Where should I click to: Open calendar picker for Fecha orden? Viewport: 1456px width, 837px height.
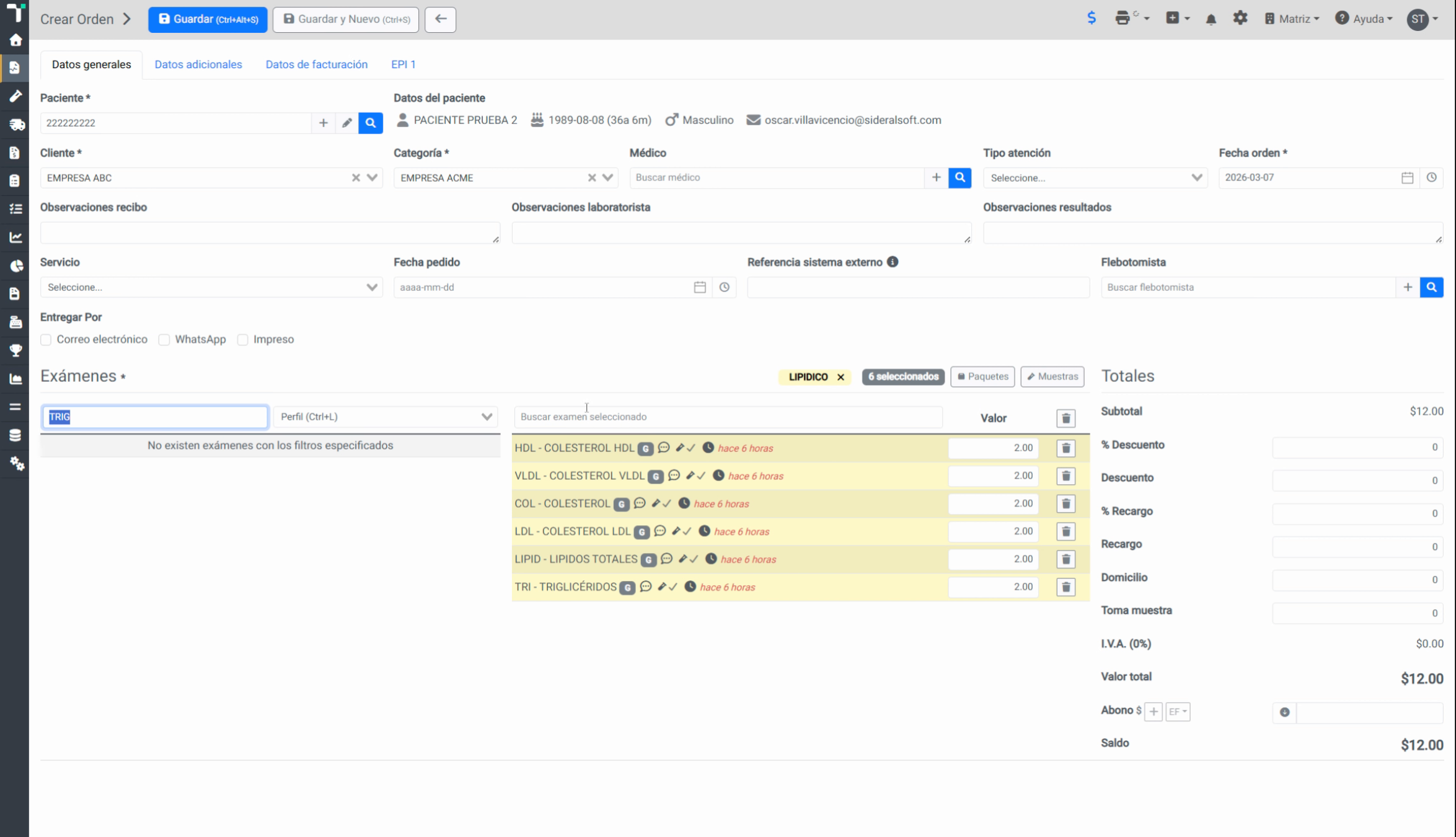[1407, 178]
